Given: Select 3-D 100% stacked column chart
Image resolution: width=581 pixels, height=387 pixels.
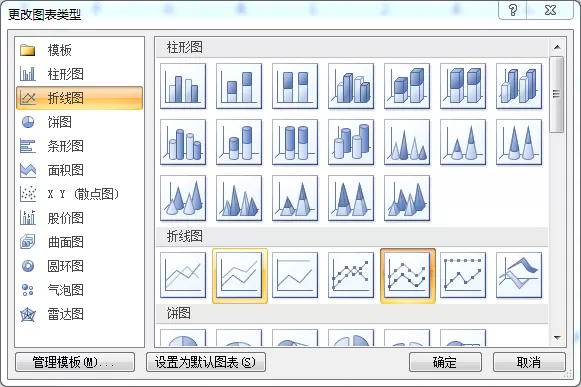Looking at the screenshot, I should pos(463,86).
